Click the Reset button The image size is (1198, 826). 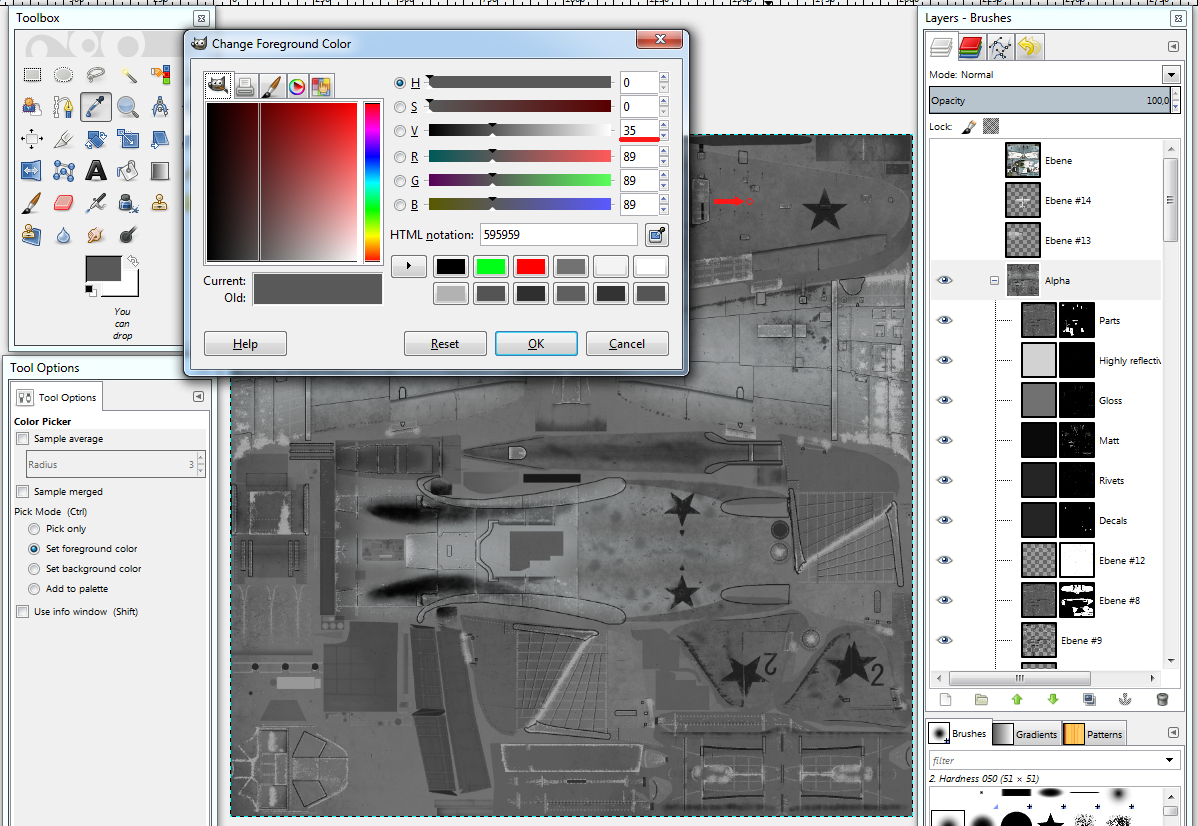[x=445, y=344]
